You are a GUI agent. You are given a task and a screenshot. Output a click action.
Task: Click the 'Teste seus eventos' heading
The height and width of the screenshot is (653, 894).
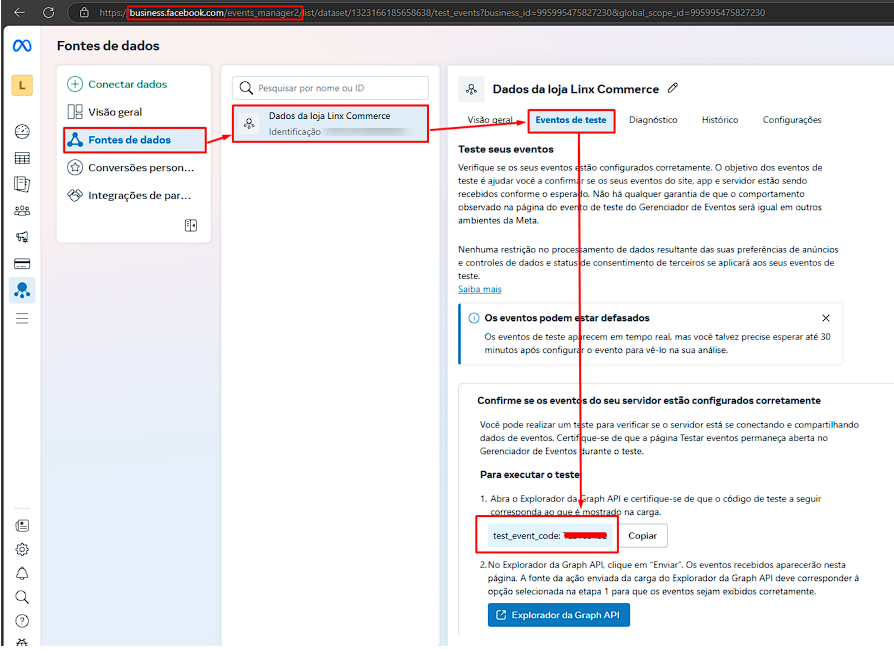pos(506,149)
